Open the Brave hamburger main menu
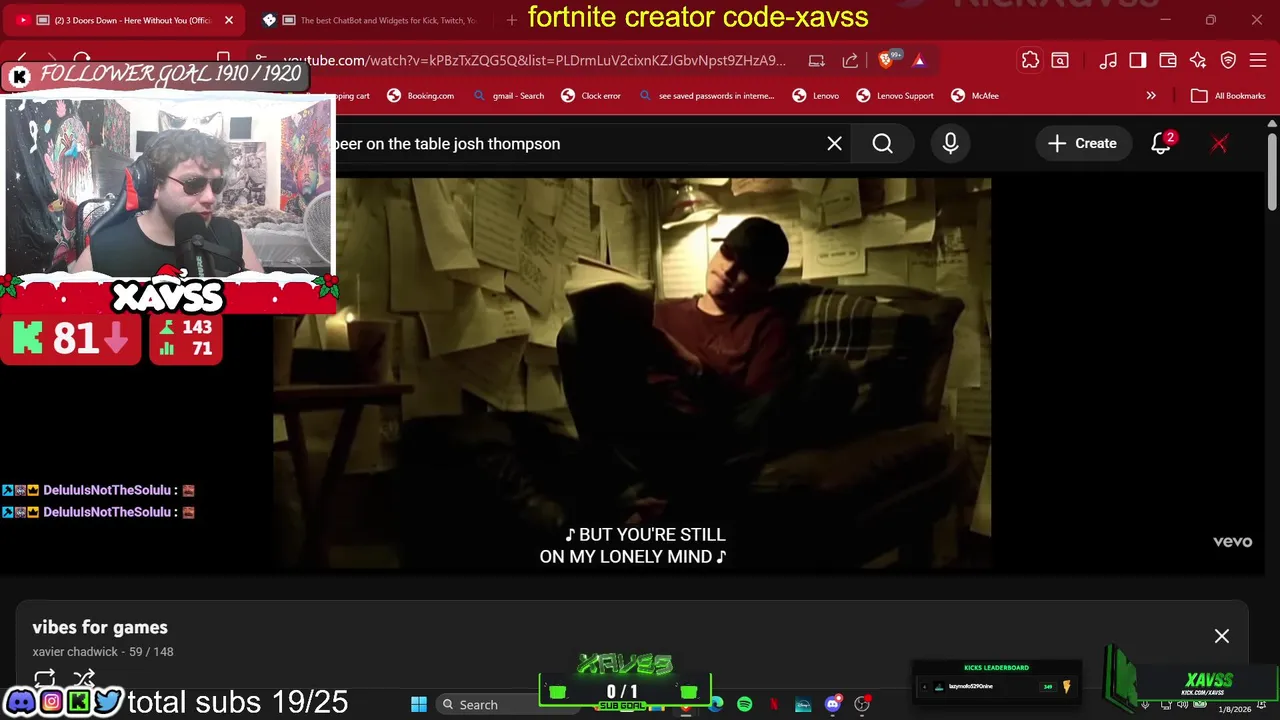 pyautogui.click(x=1259, y=61)
